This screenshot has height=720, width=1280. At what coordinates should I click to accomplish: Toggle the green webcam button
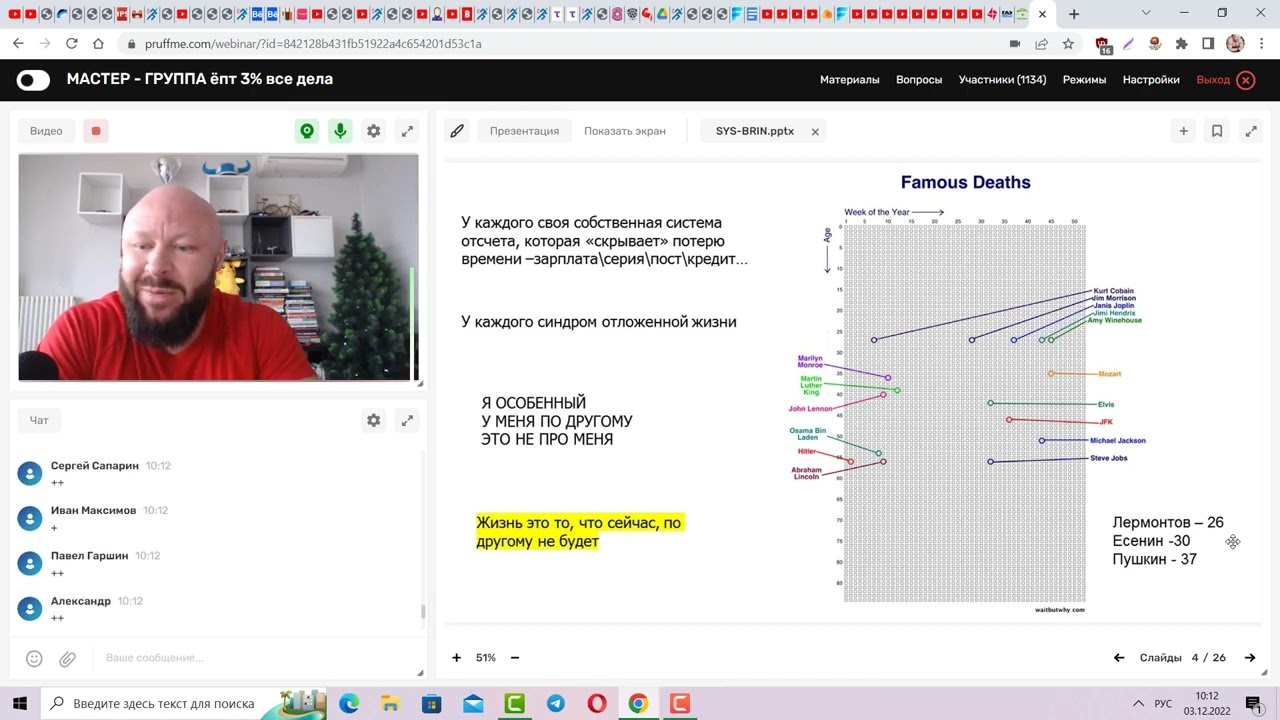click(x=307, y=131)
